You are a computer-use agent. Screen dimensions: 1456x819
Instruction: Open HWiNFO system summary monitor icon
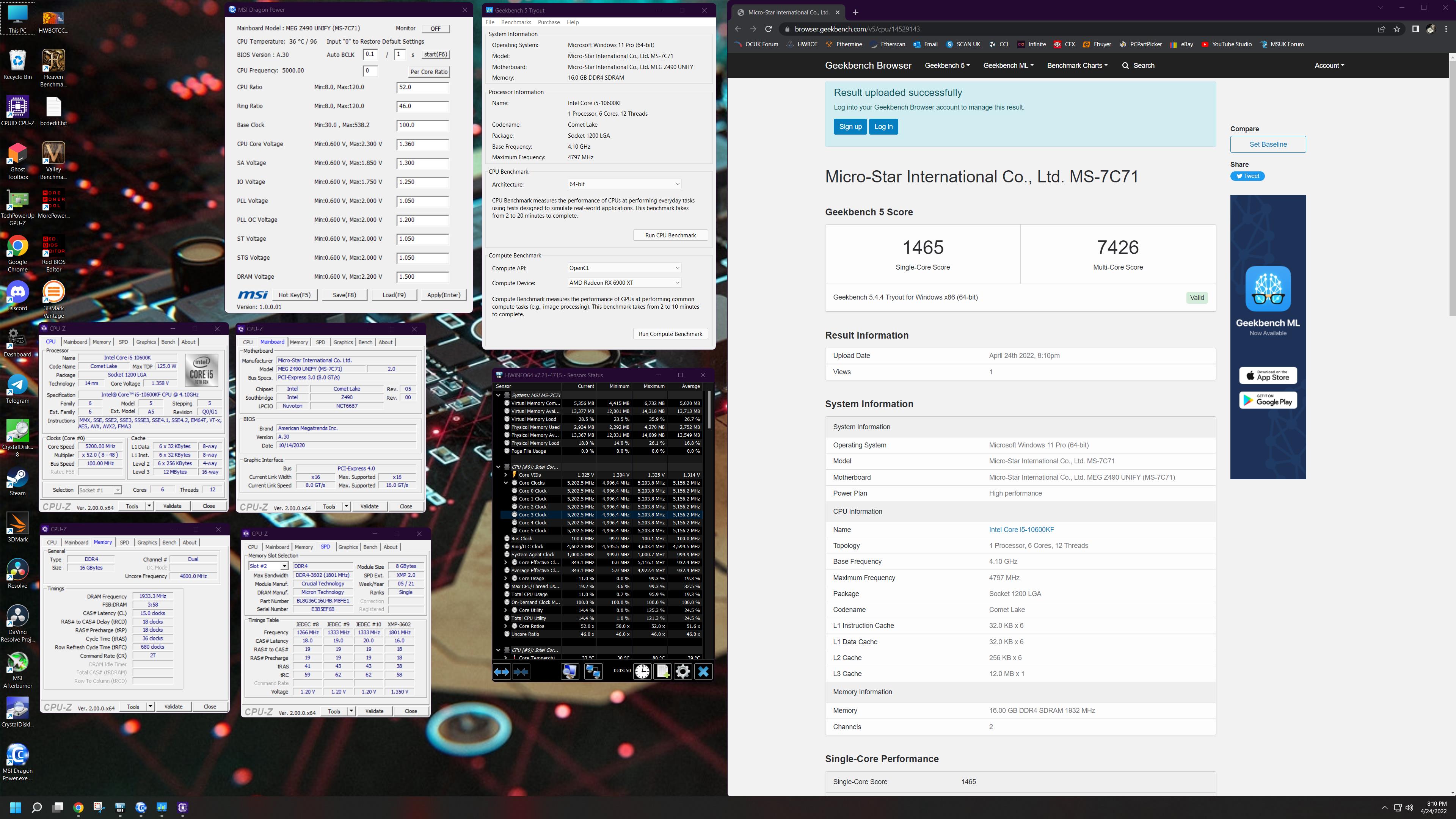(x=570, y=672)
